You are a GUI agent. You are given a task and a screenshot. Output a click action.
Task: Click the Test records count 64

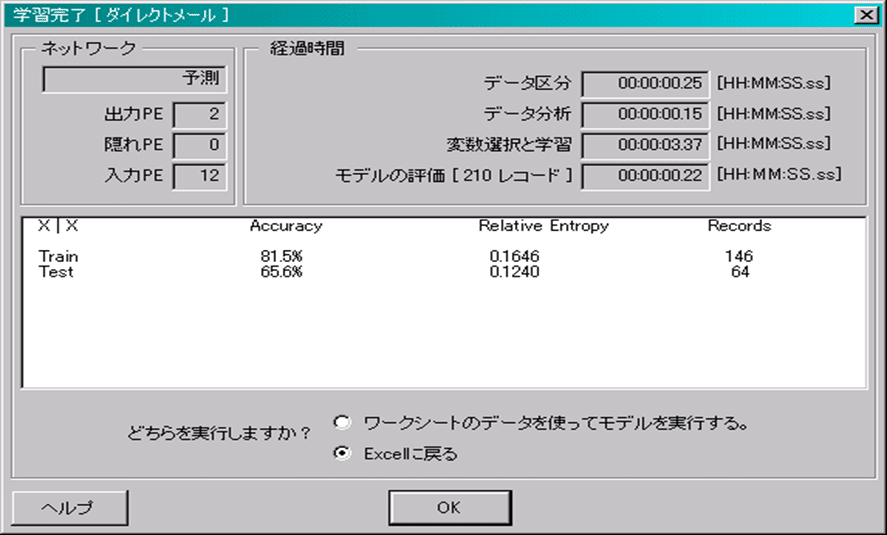pyautogui.click(x=740, y=272)
